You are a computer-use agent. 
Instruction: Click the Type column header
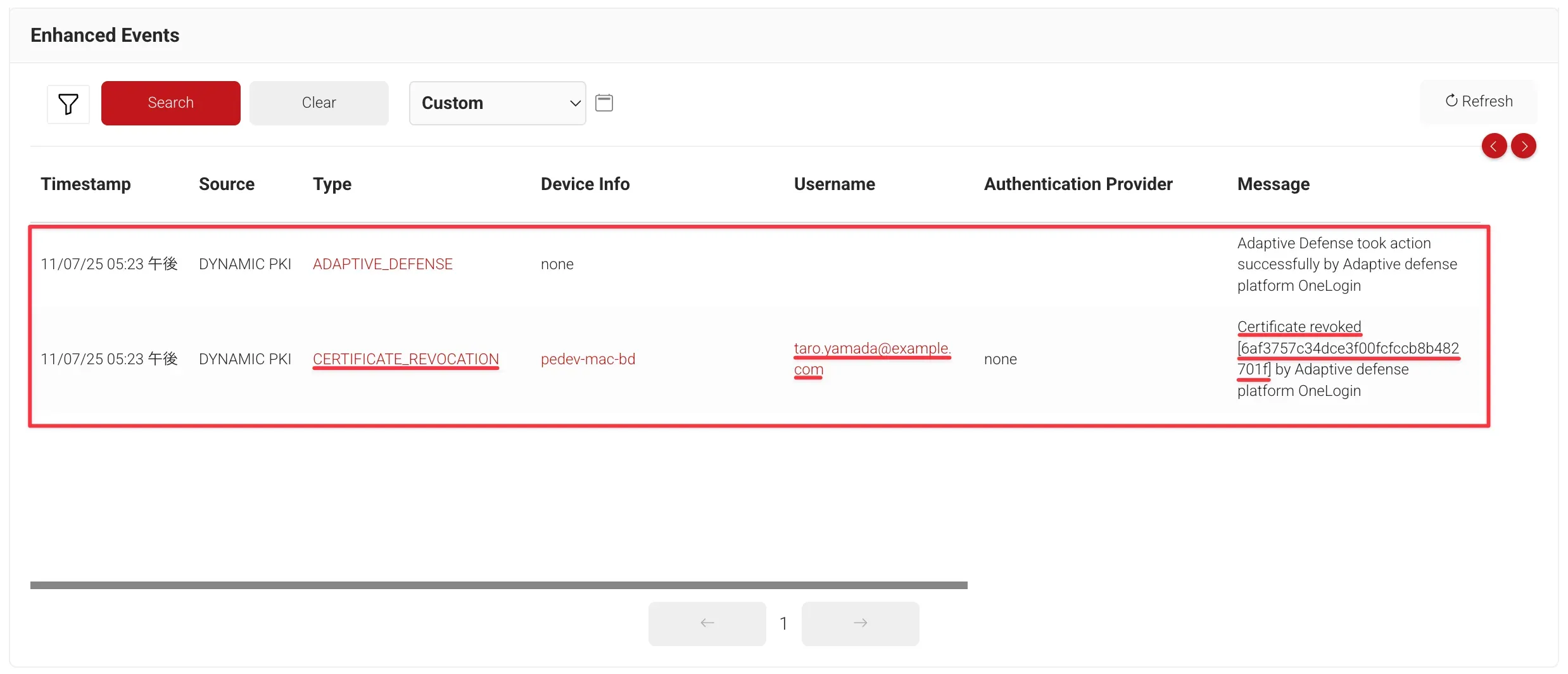[332, 184]
